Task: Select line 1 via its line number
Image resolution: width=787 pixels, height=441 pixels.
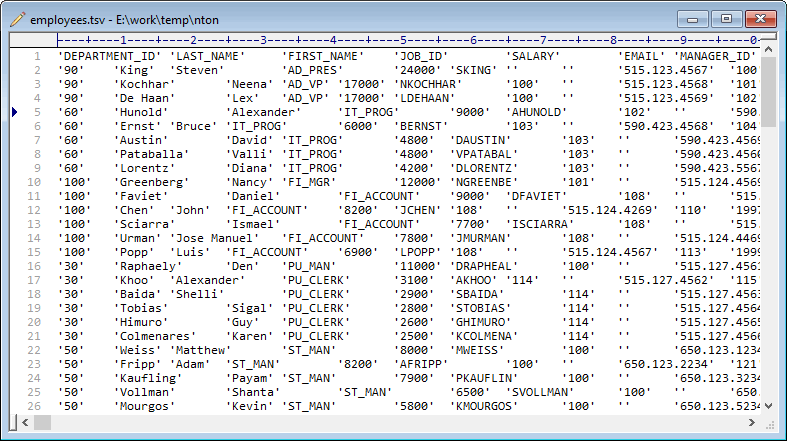Action: tap(36, 57)
